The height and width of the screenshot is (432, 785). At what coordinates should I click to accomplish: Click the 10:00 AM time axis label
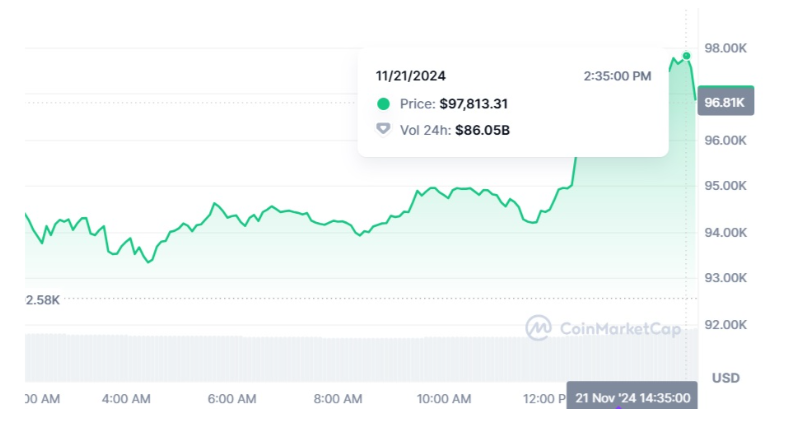[444, 398]
